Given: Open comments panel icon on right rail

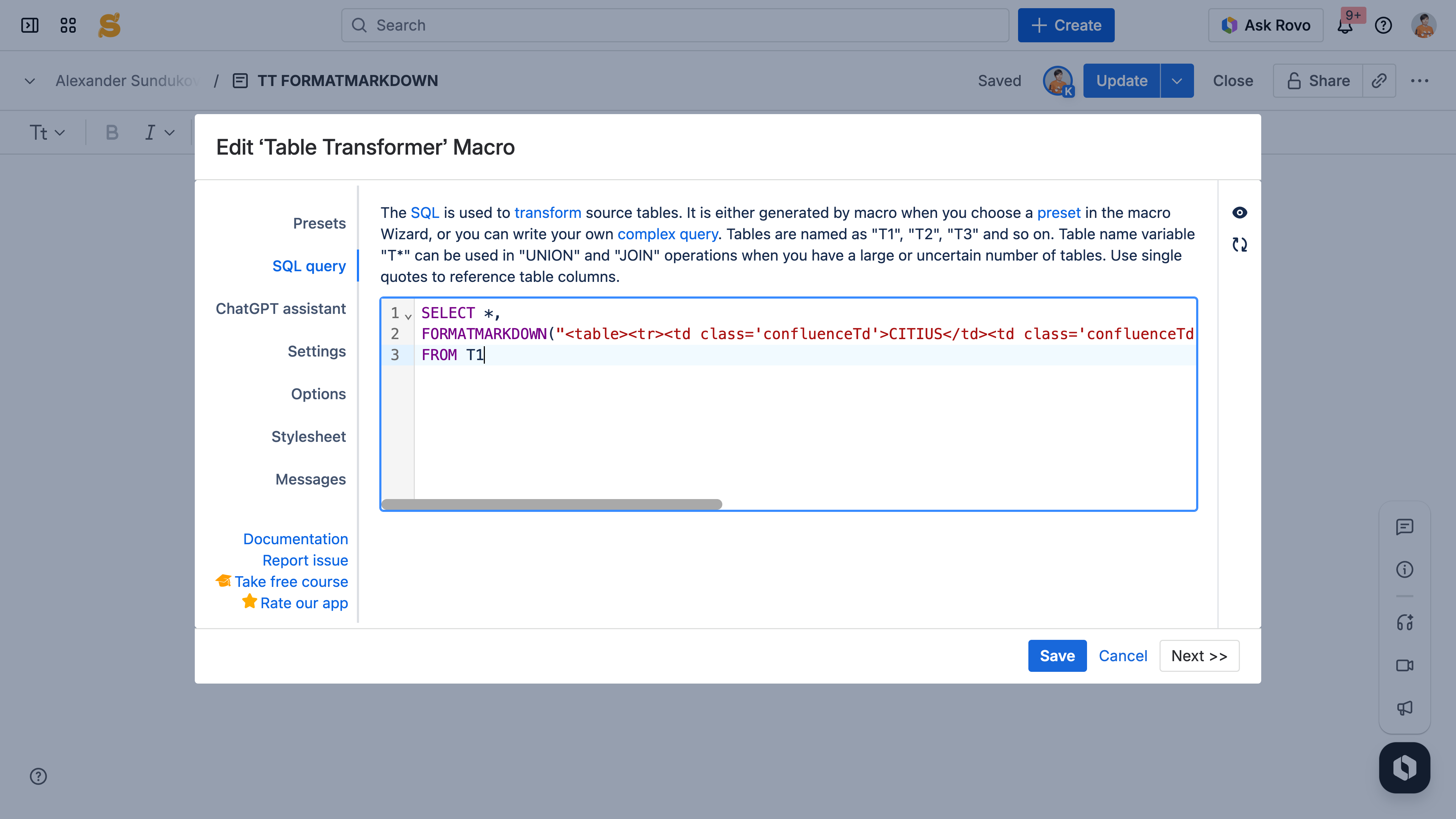Looking at the screenshot, I should 1404,527.
